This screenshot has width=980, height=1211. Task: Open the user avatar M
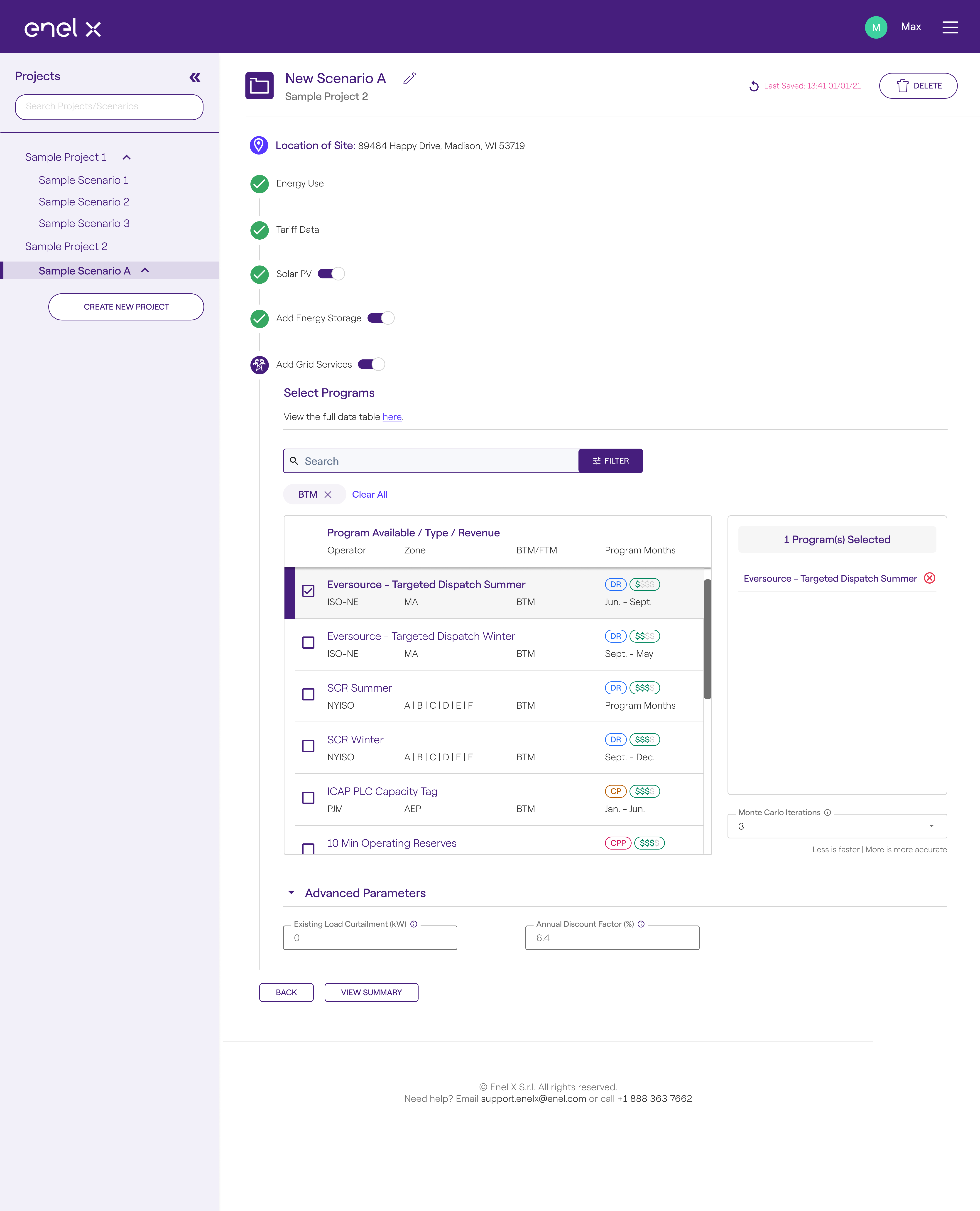(x=876, y=27)
